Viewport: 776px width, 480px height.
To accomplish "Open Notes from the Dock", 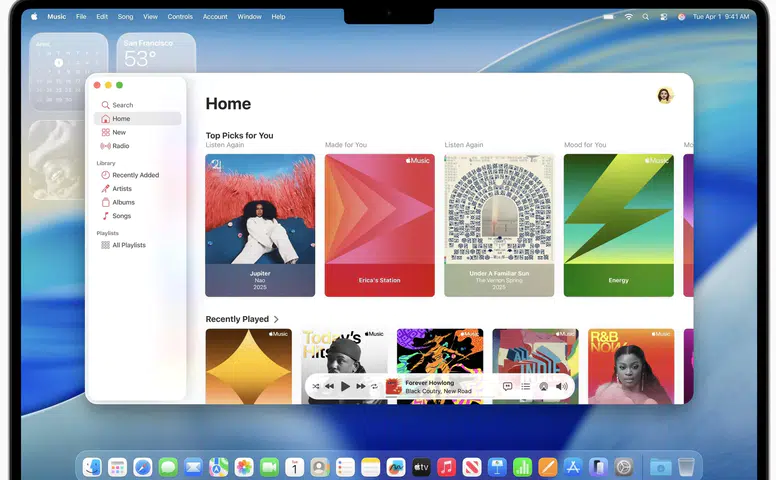I will point(370,467).
